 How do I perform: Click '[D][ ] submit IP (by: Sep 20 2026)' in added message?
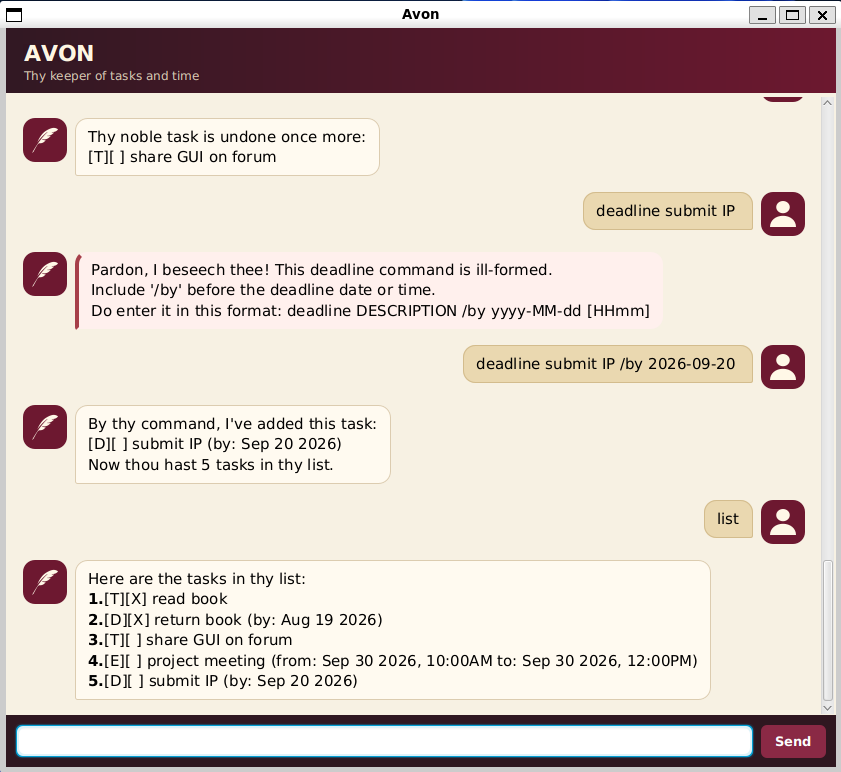click(215, 444)
